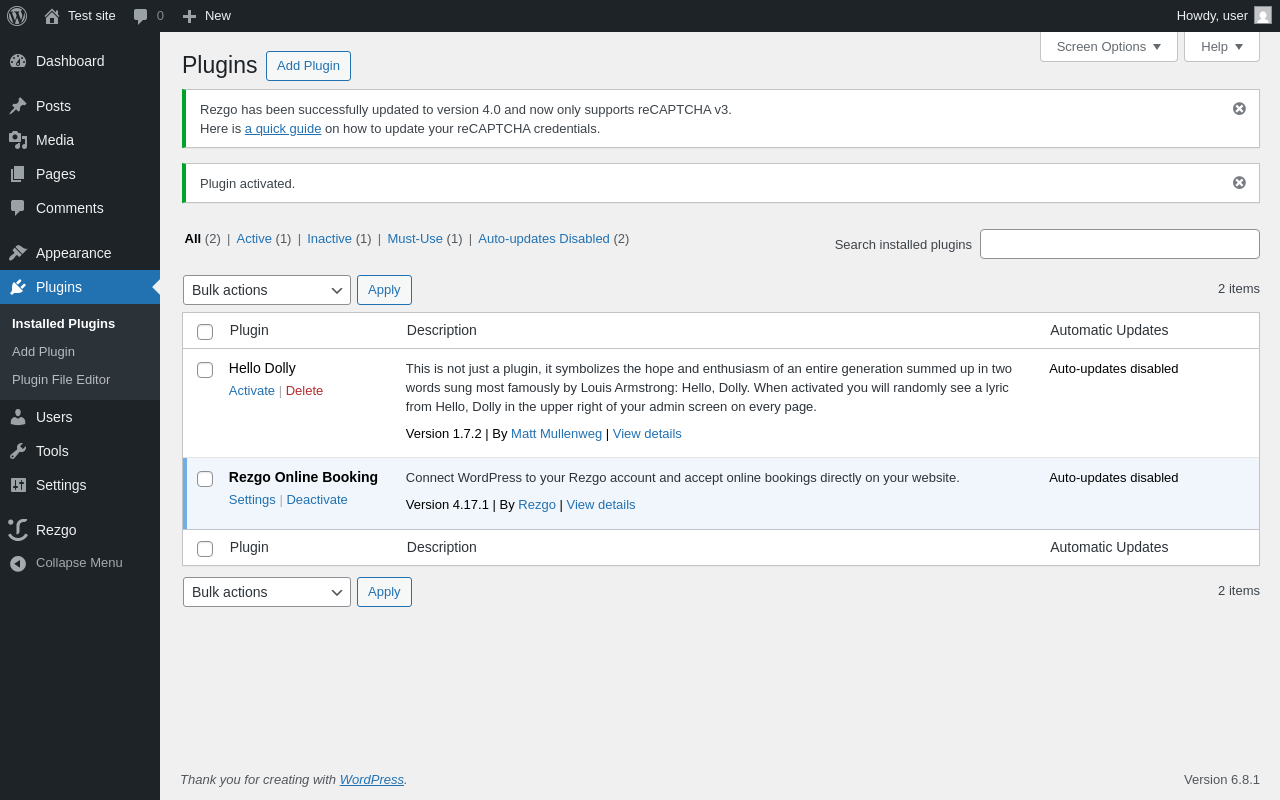Click Version 6.8.1 footer text
The width and height of the screenshot is (1280, 800).
click(x=1222, y=779)
